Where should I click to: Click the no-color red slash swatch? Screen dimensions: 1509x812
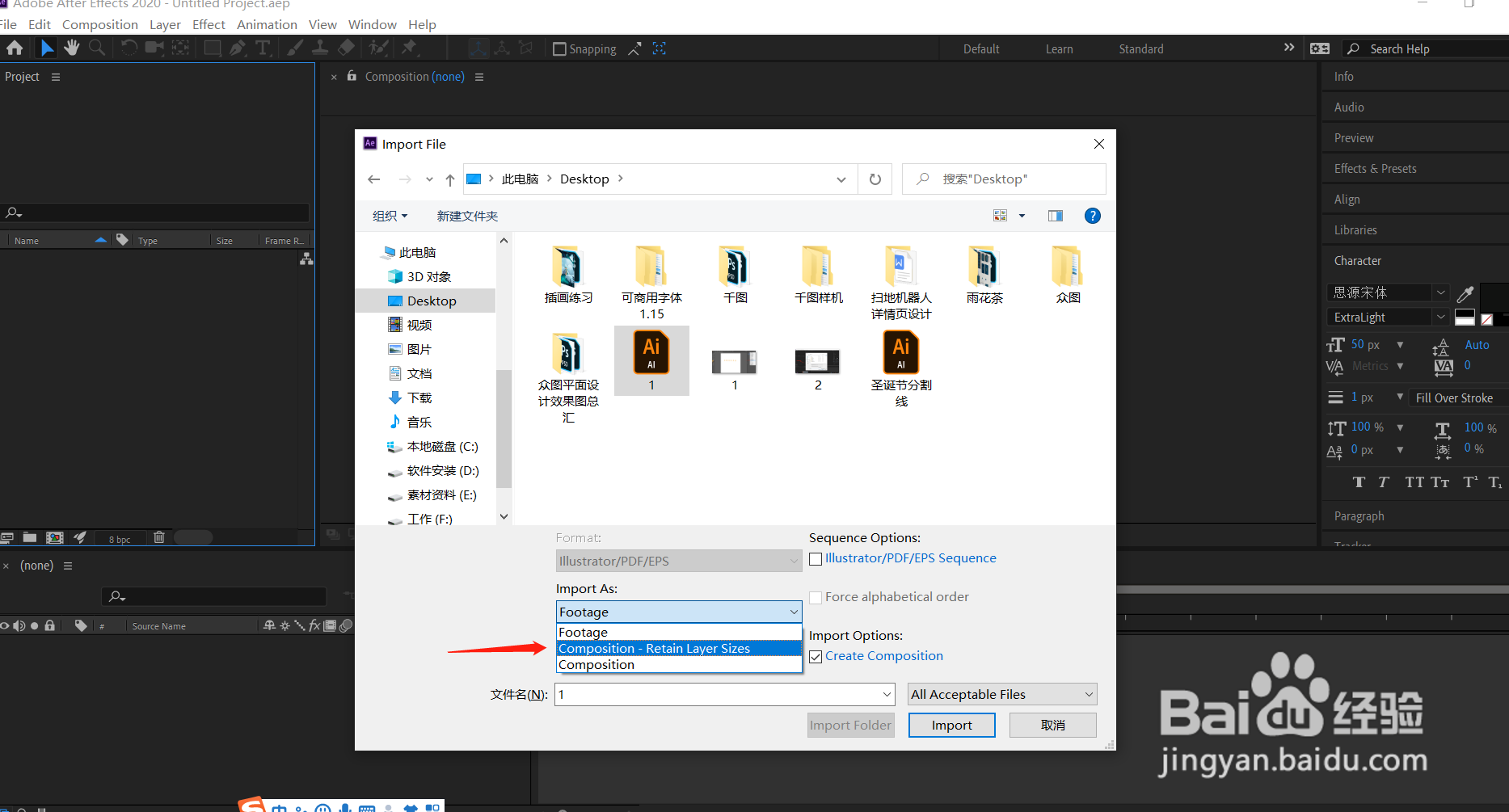1486,320
